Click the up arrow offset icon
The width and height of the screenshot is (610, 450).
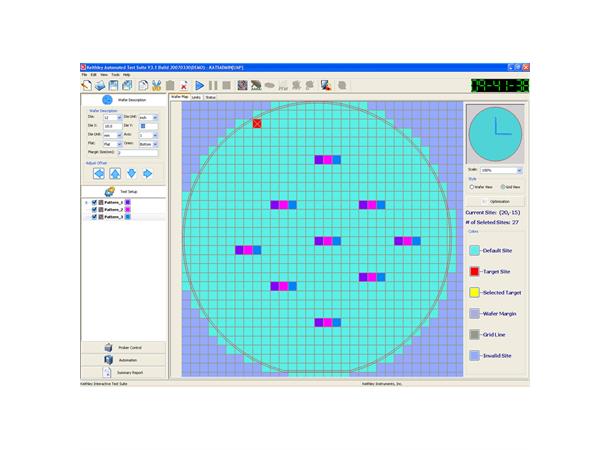click(114, 173)
